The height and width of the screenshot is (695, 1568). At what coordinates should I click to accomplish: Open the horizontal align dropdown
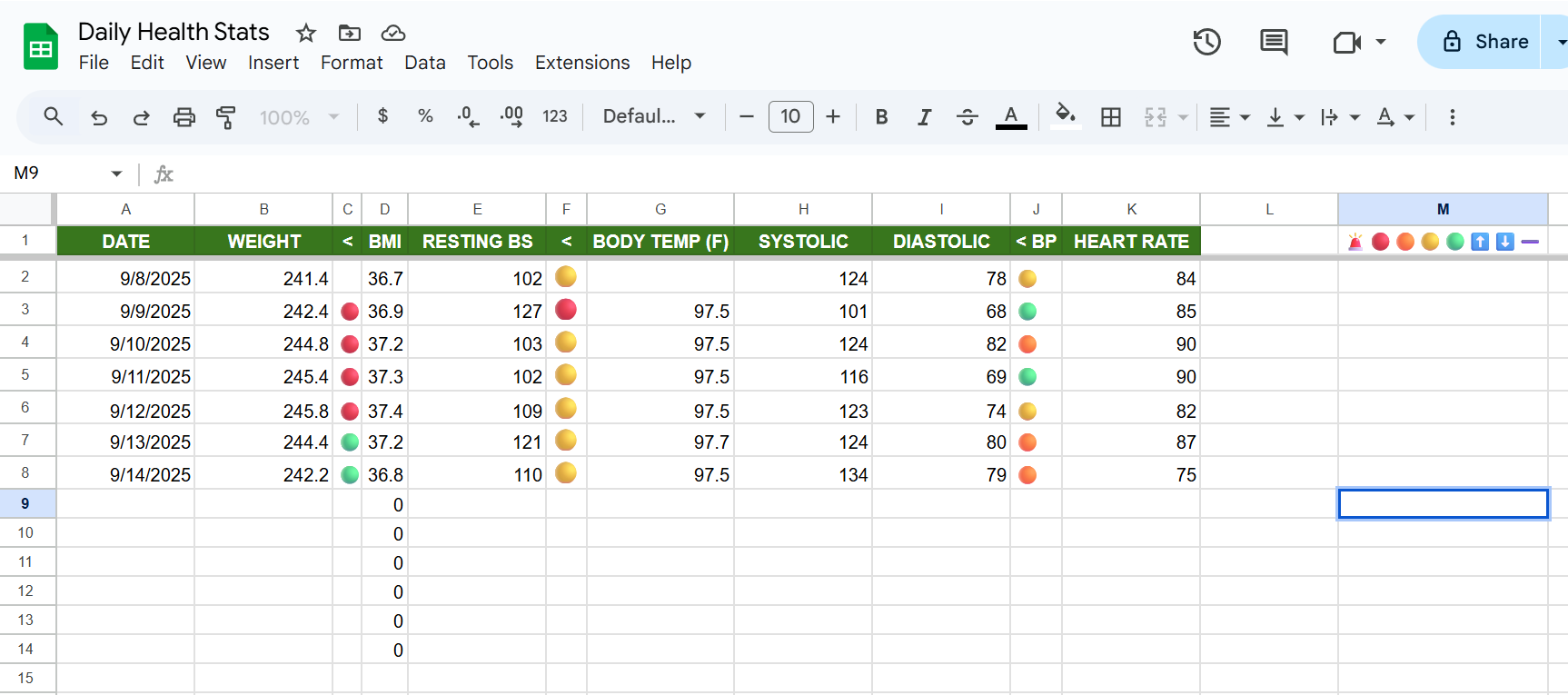point(1230,117)
